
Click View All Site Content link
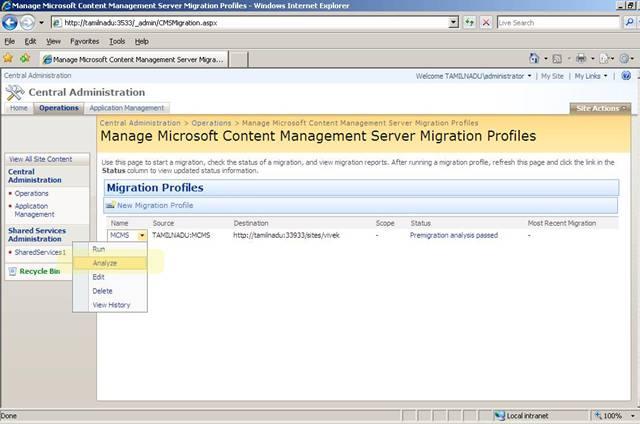[40, 159]
